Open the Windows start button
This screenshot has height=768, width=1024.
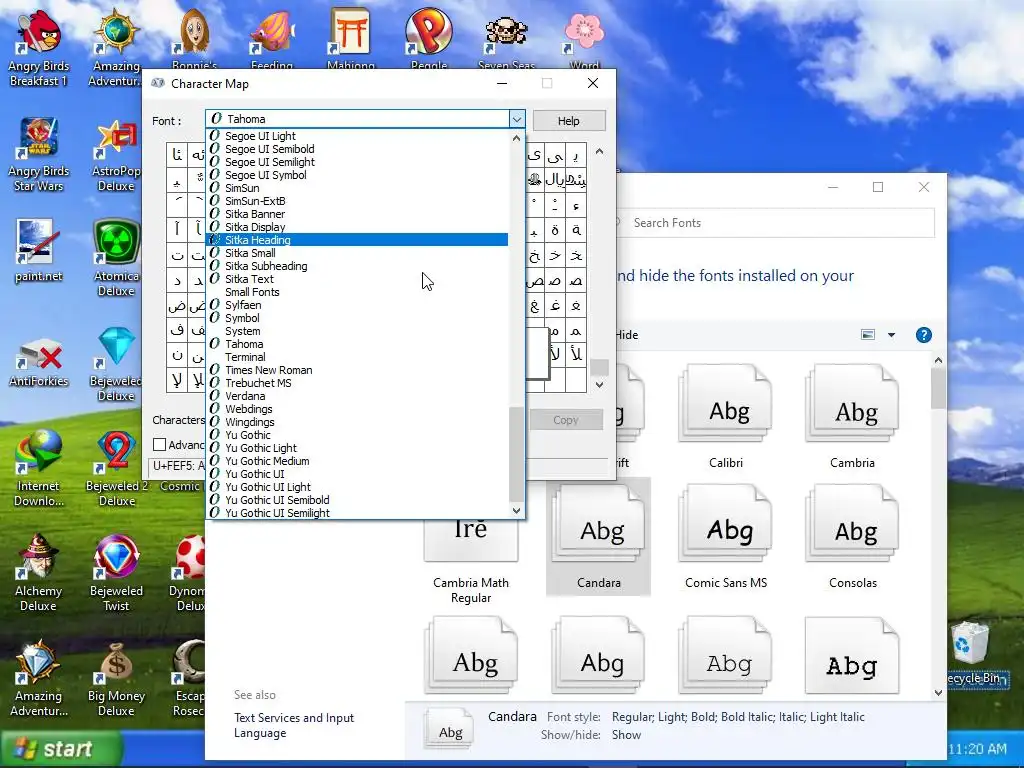(61, 748)
